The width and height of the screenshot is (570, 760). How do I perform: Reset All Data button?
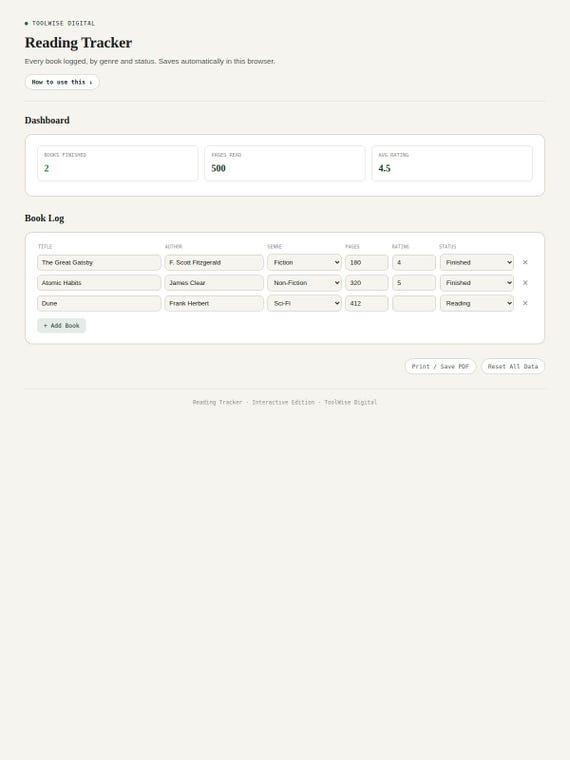click(513, 366)
